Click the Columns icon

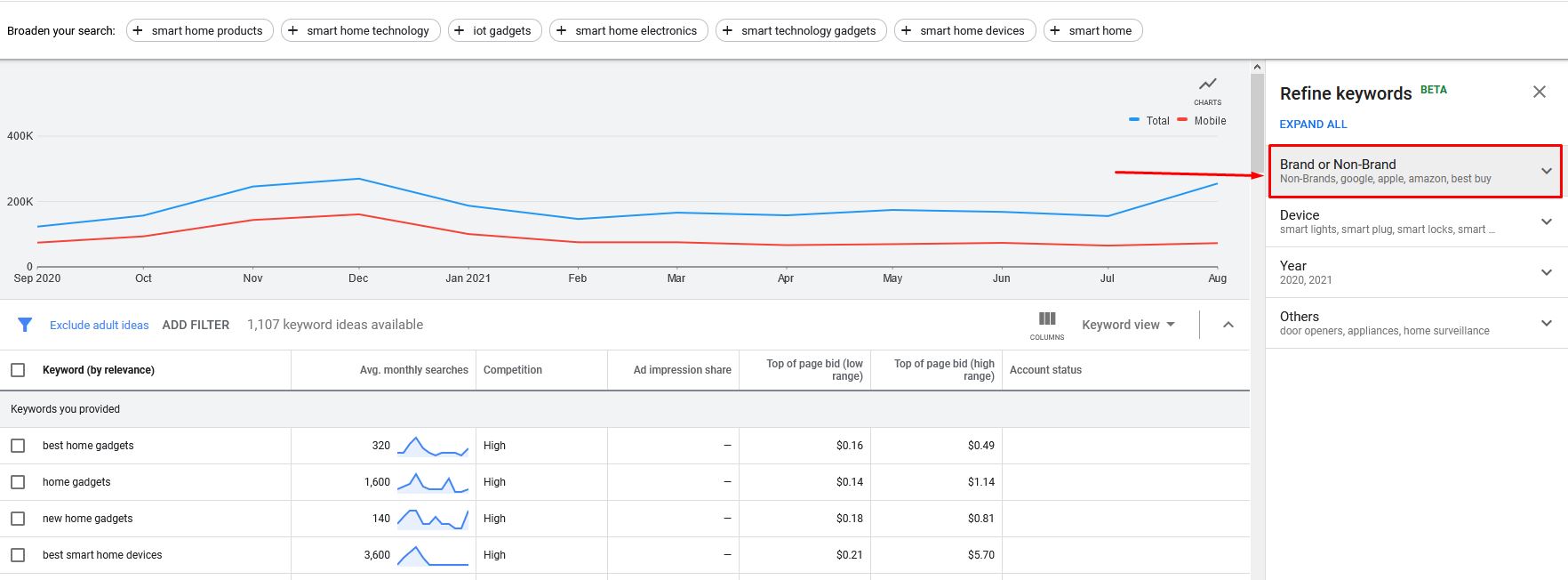coord(1047,322)
